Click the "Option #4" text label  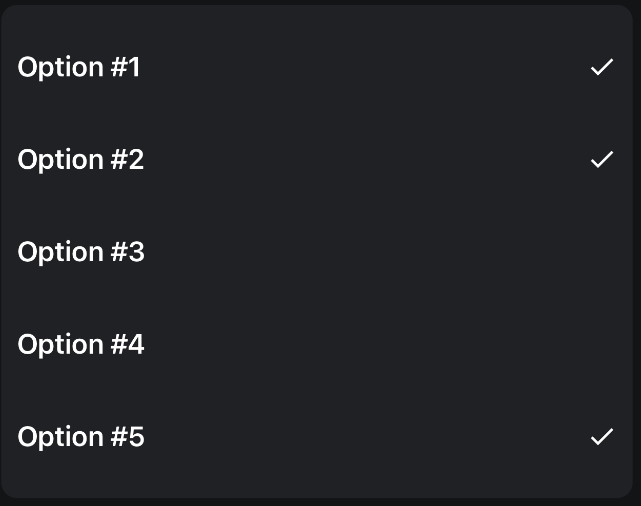[81, 345]
